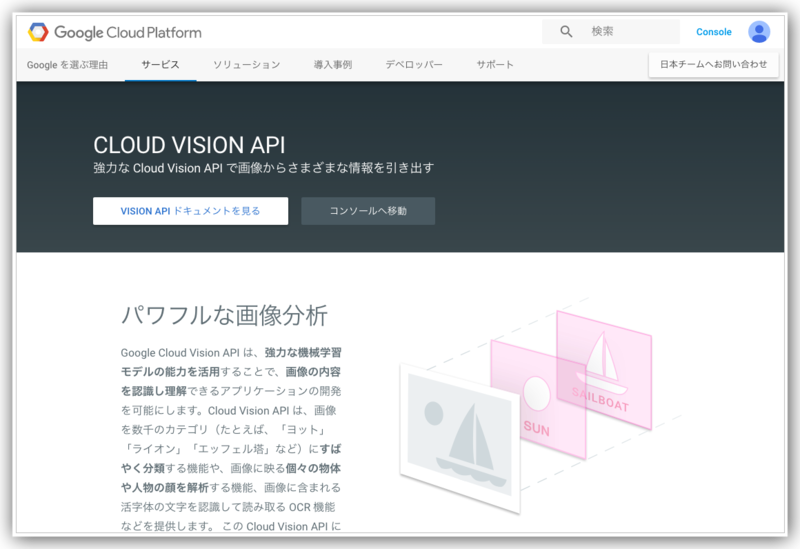Click the Google Cloud Platform hexagon logo
The image size is (800, 549).
[x=38, y=32]
